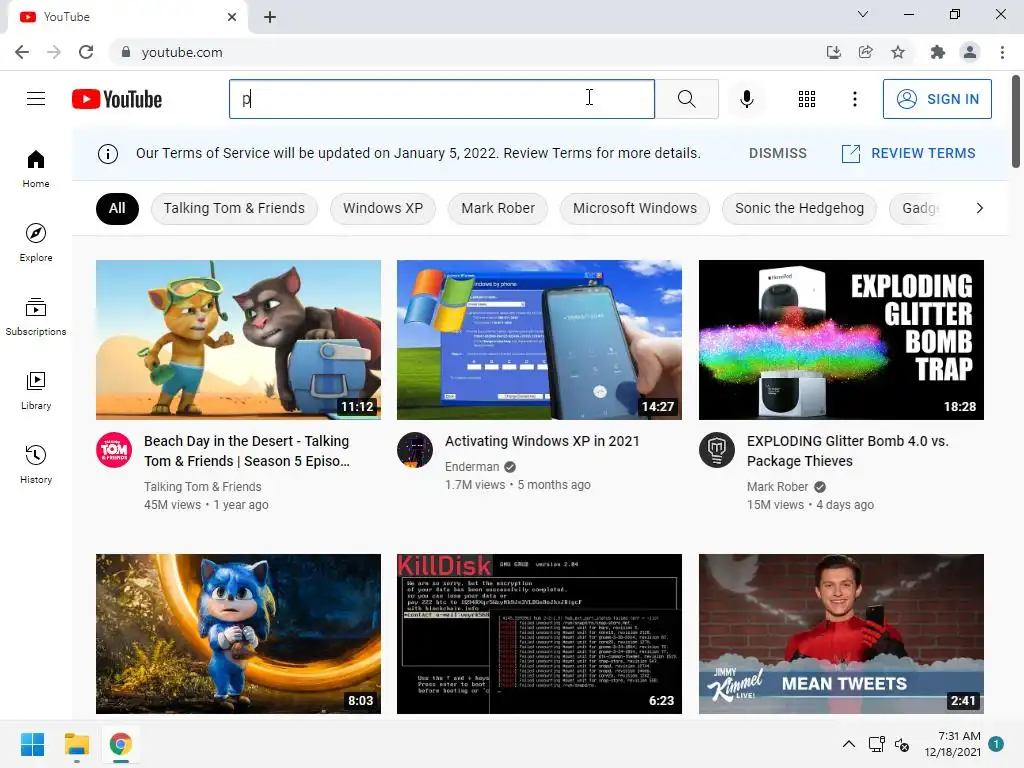Screen dimensions: 1024x768
Task: Click the Enderman channel name
Action: (x=472, y=466)
